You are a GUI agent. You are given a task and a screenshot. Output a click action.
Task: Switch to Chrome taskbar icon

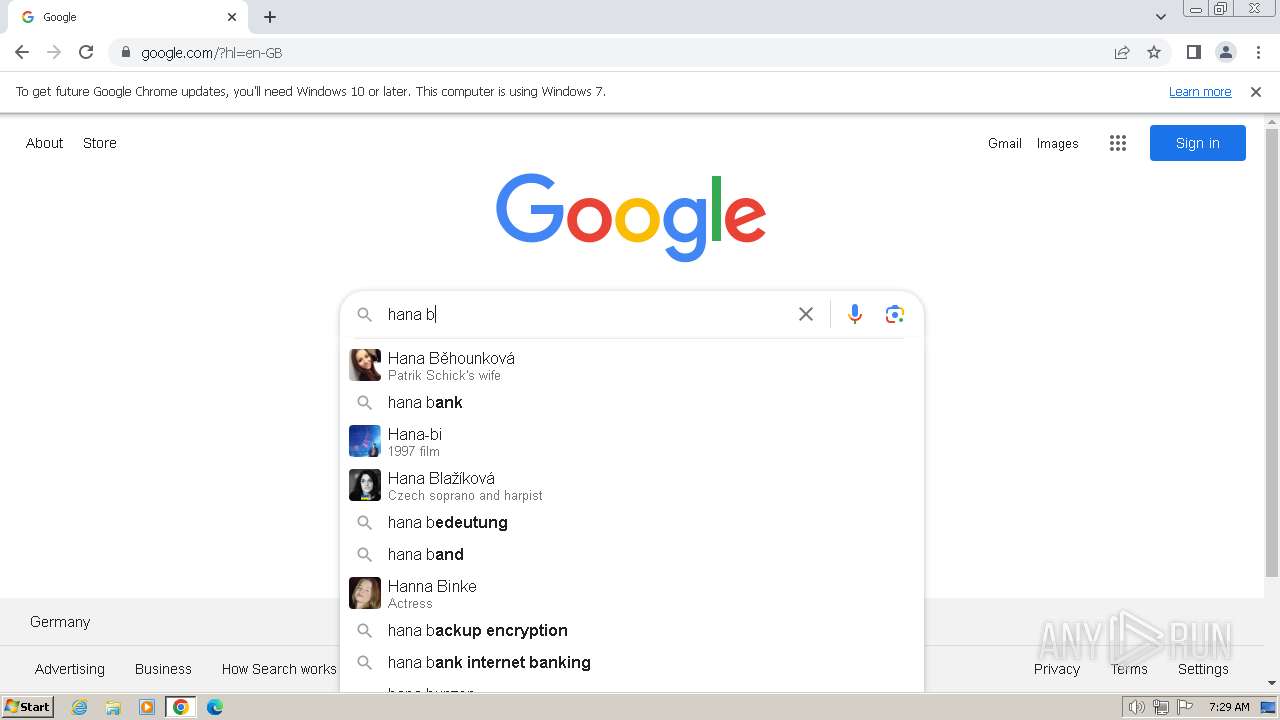click(x=181, y=707)
